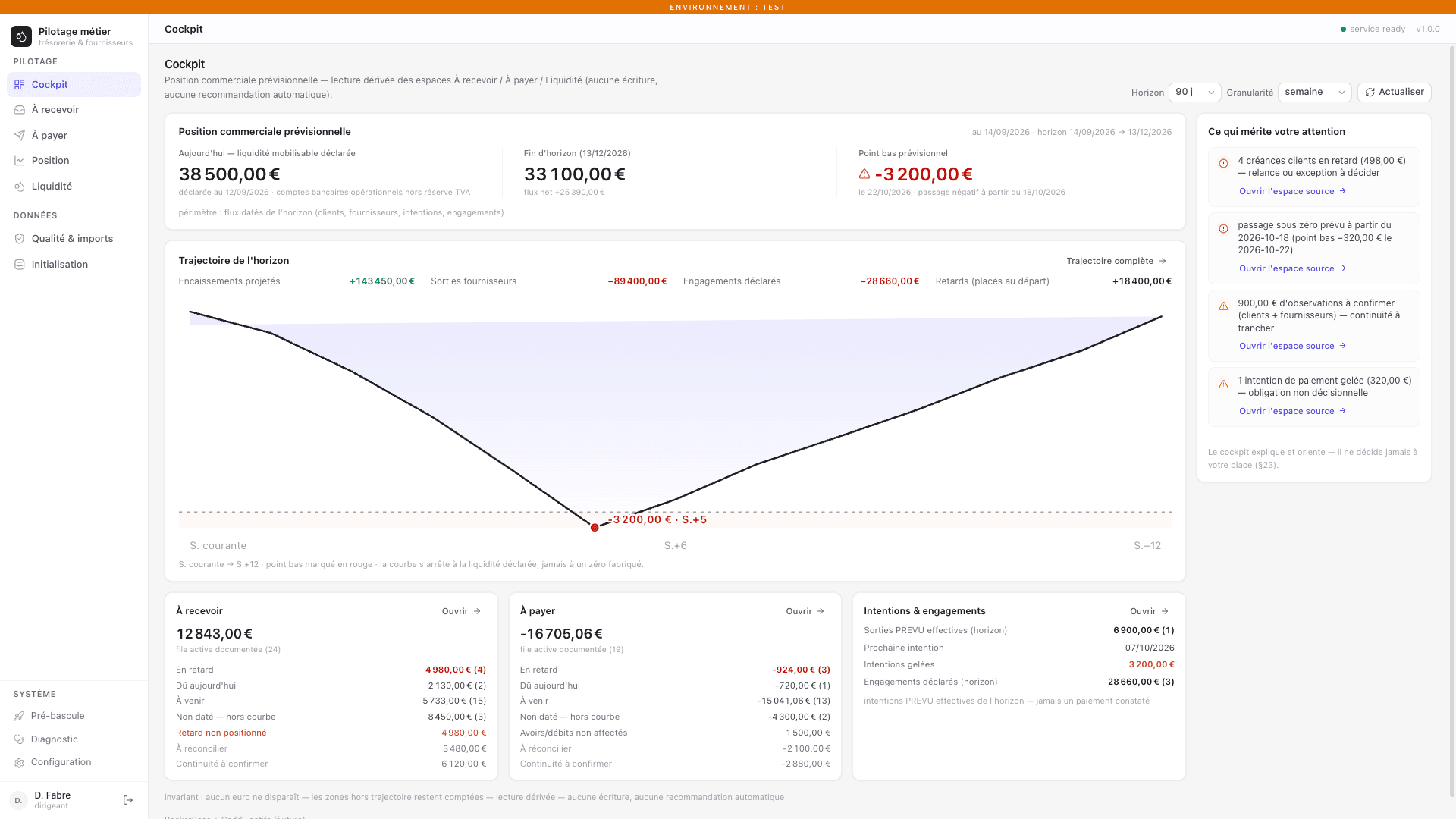This screenshot has height=819, width=1456.
Task: Click the warning triangle beside point bas -3 200,00 €
Action: click(x=864, y=174)
